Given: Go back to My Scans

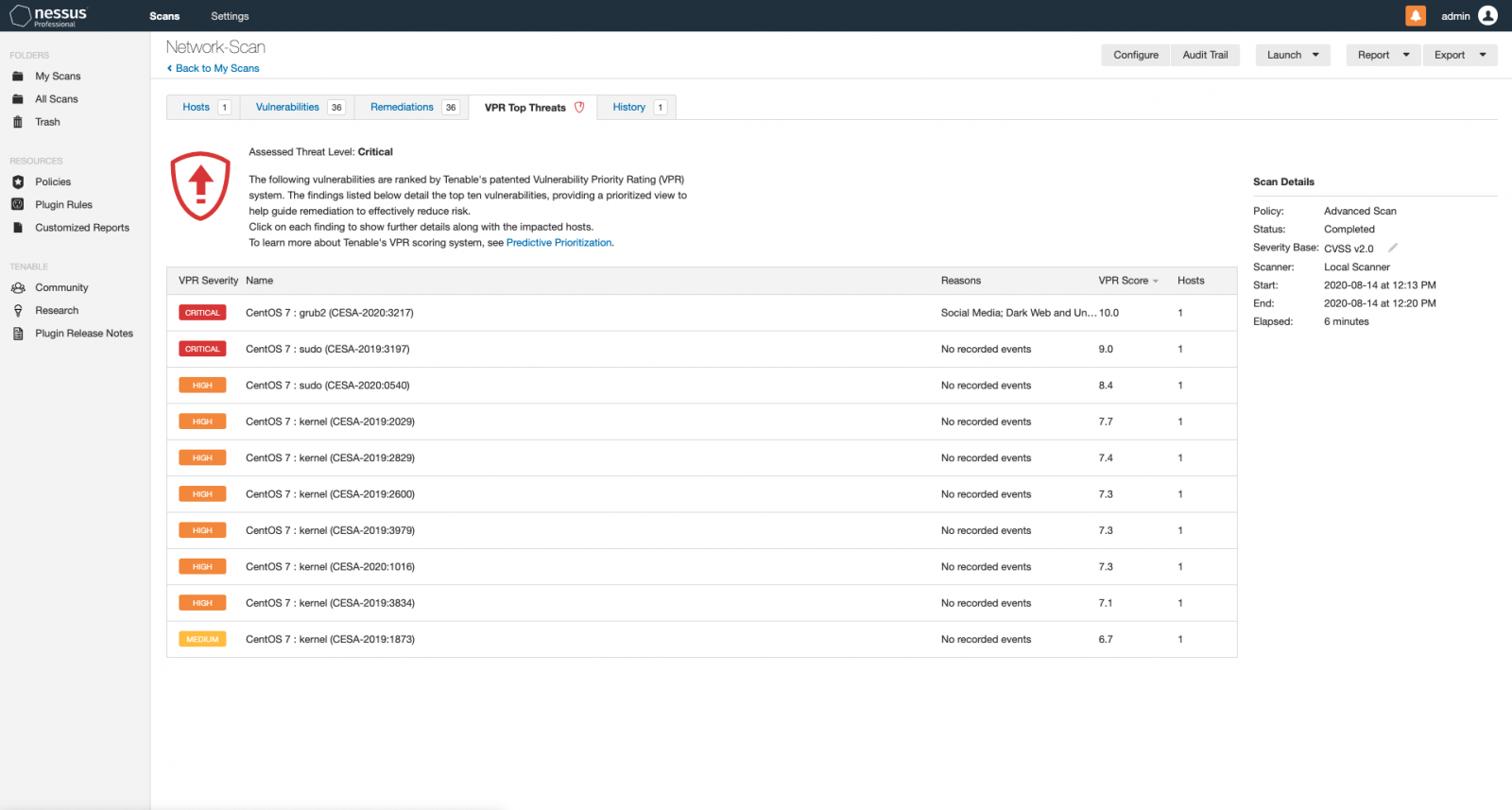Looking at the screenshot, I should [216, 68].
